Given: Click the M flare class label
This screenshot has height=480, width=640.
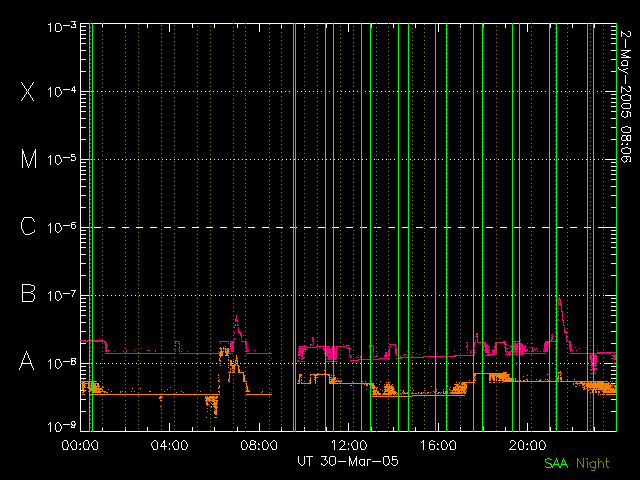Looking at the screenshot, I should [x=29, y=159].
